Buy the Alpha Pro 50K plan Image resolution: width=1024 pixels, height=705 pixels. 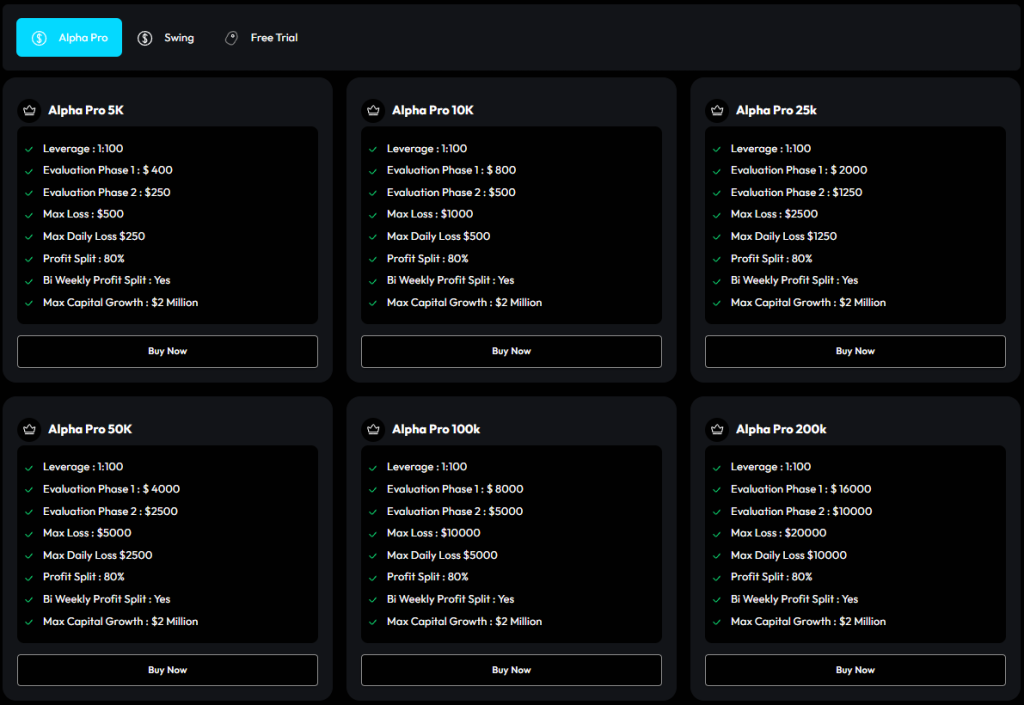[x=167, y=670]
